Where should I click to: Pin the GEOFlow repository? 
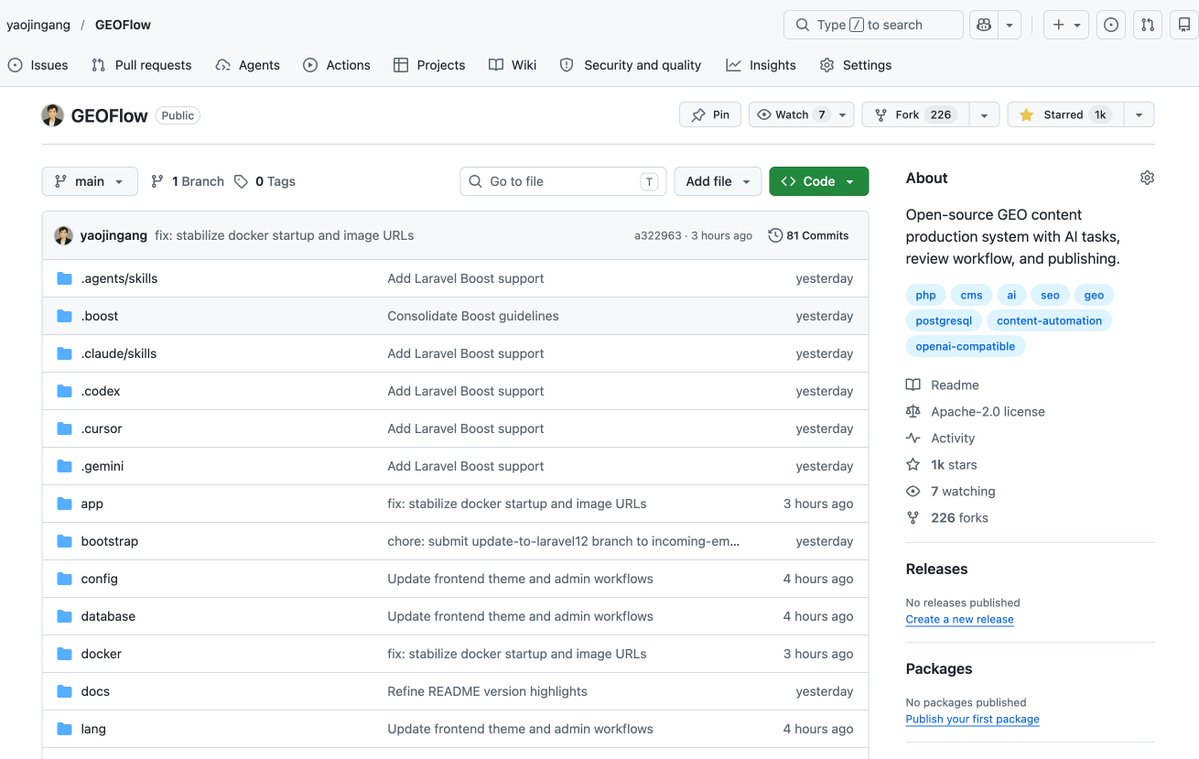click(x=710, y=115)
